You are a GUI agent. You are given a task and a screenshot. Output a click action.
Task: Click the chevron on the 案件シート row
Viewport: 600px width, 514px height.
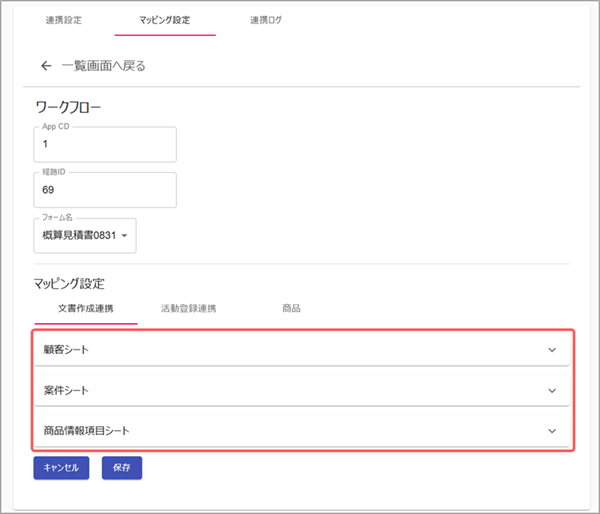pyautogui.click(x=551, y=390)
